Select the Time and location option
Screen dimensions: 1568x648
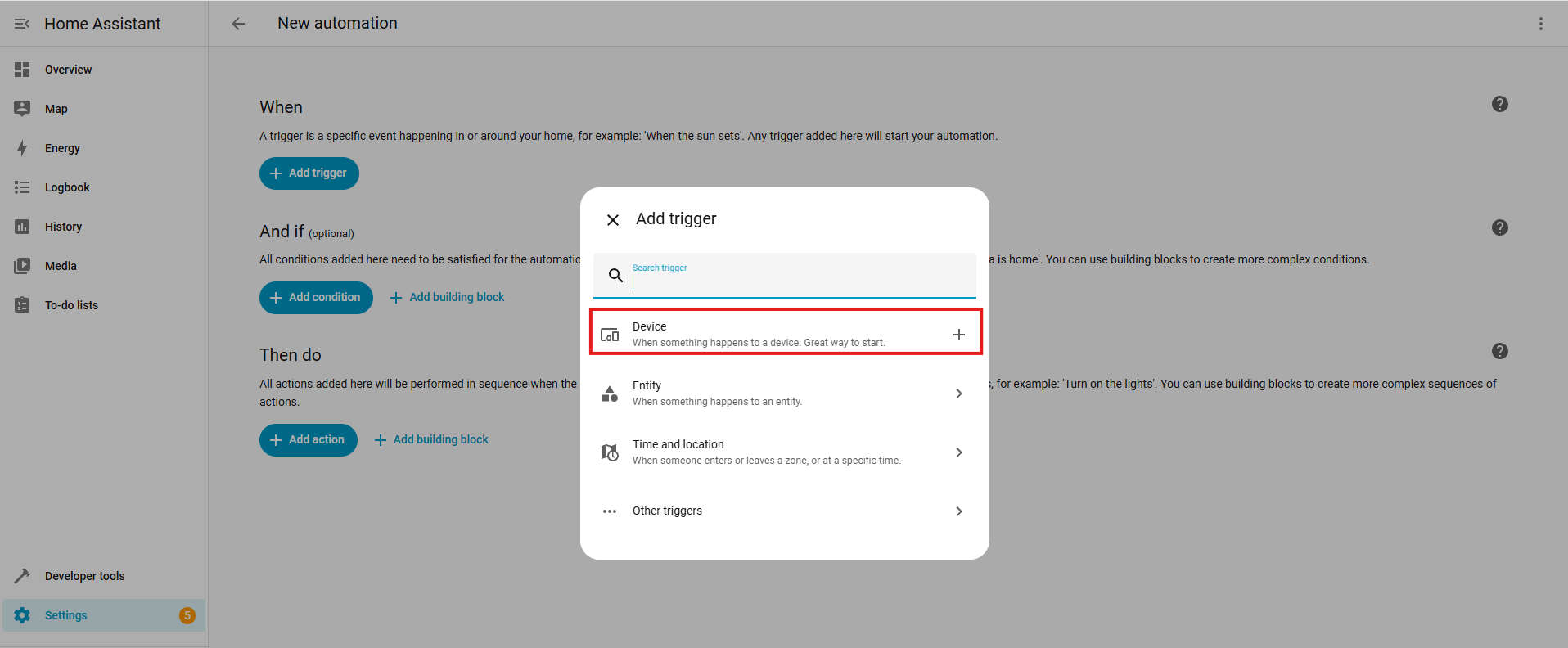(785, 452)
